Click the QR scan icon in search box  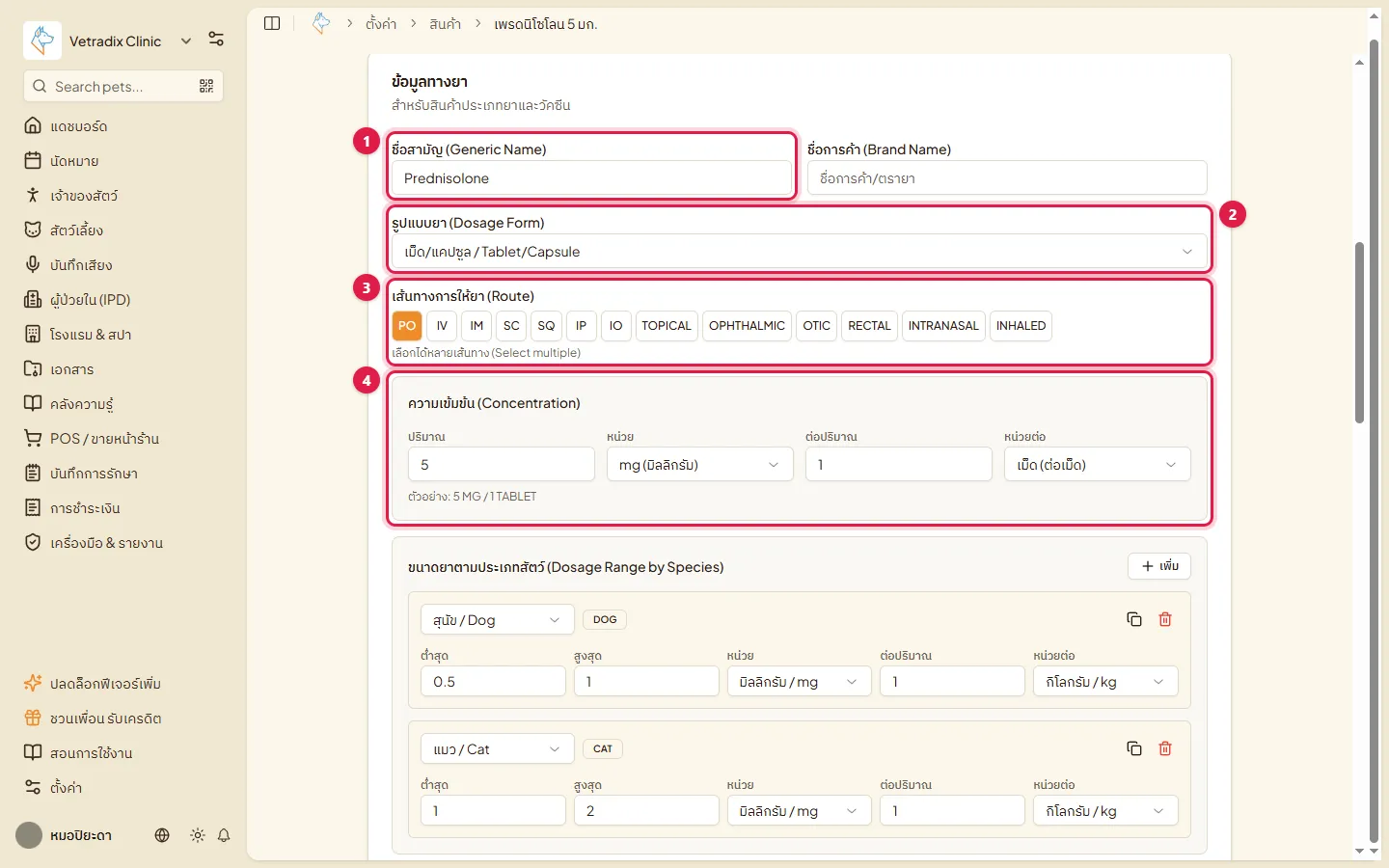(x=206, y=86)
